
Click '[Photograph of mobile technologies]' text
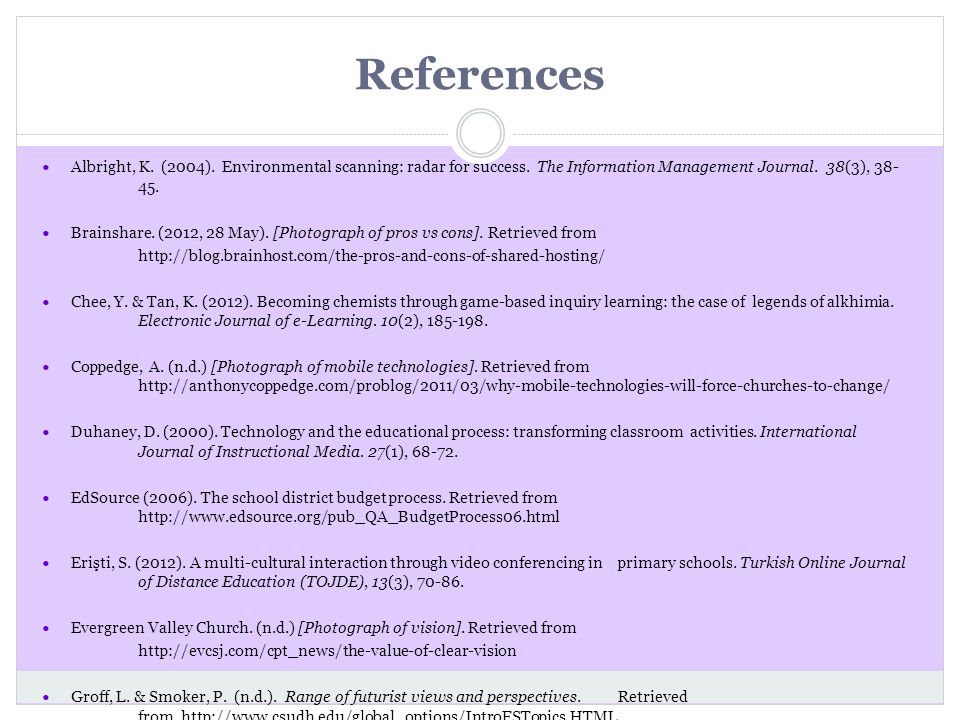(x=343, y=367)
